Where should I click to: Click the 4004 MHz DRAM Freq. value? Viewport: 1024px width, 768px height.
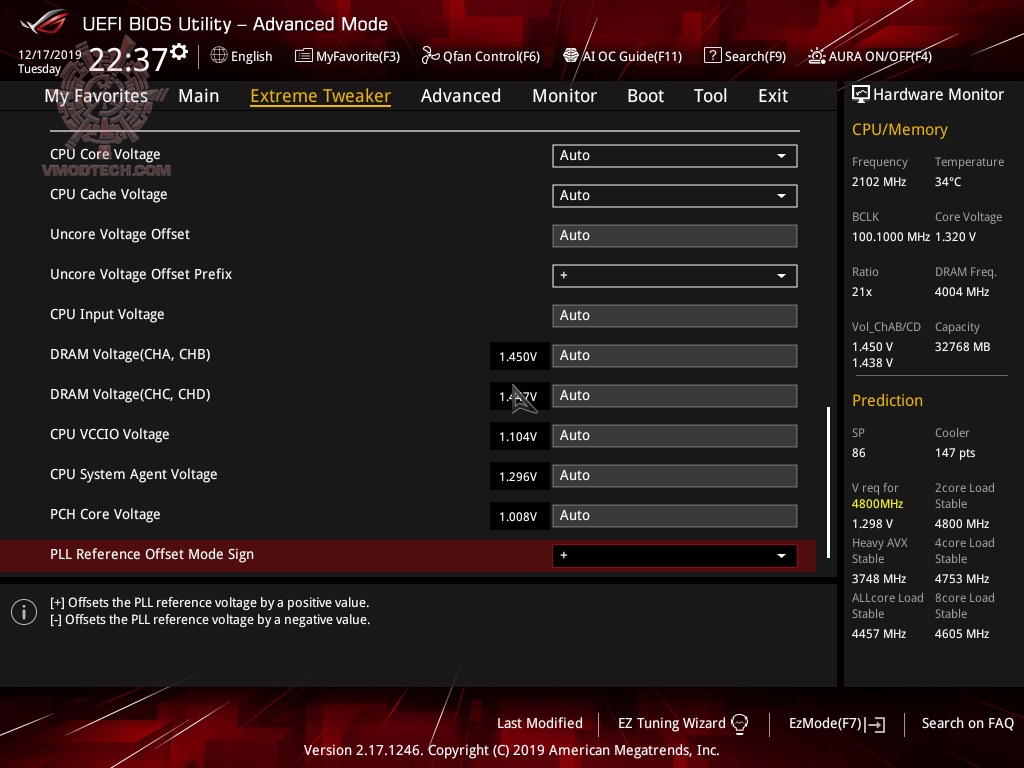pyautogui.click(x=961, y=292)
